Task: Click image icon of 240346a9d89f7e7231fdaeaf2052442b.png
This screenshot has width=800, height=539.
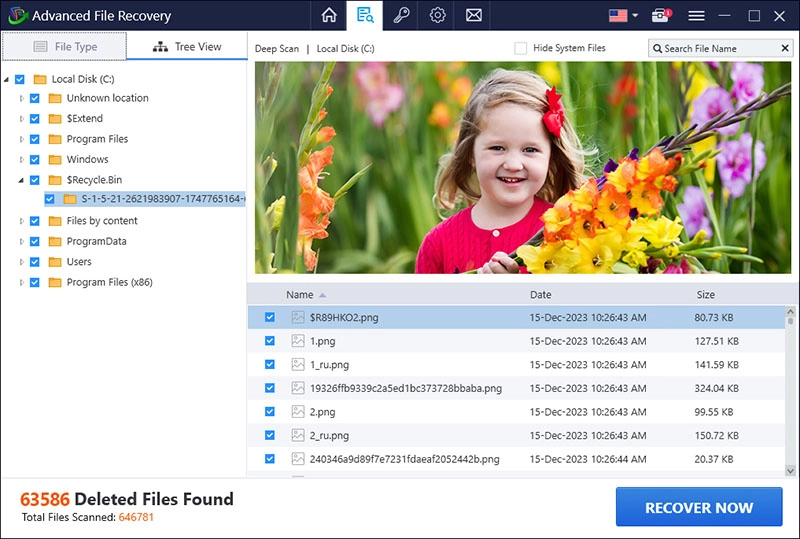Action: pos(298,459)
